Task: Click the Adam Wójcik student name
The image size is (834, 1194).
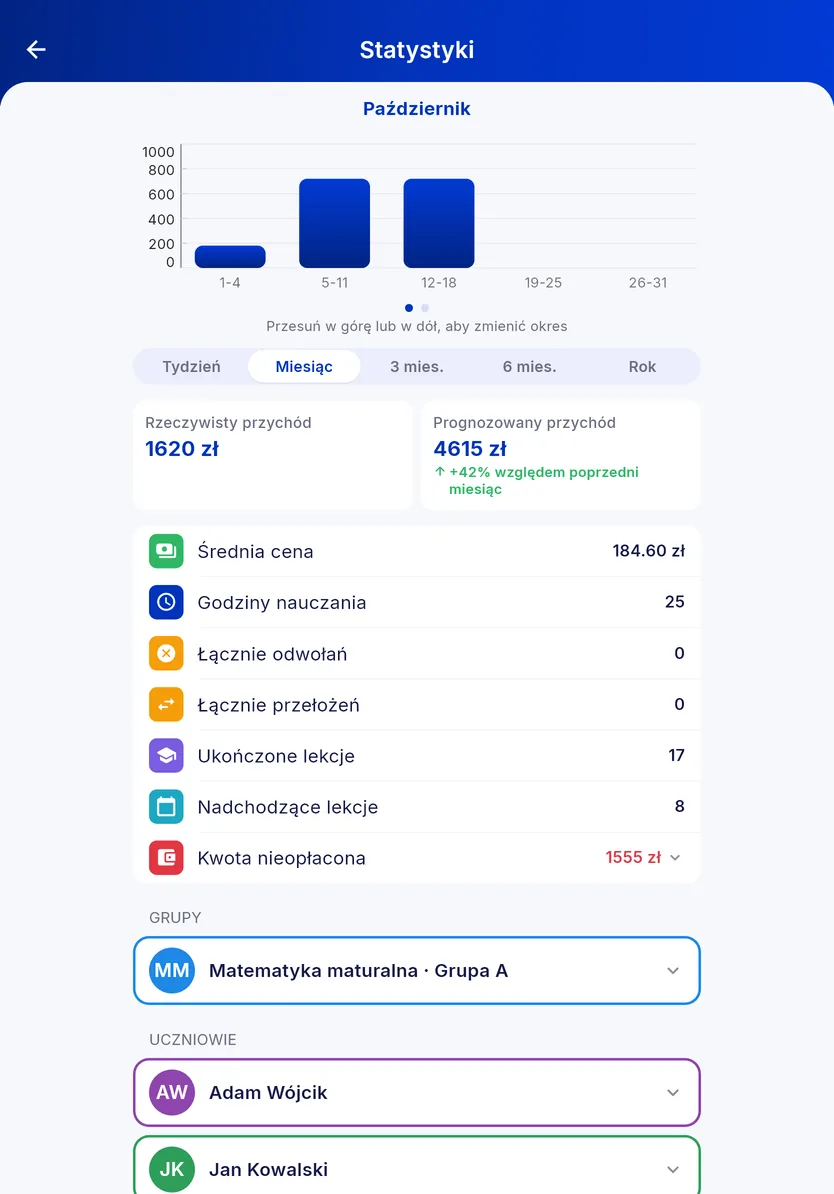Action: (x=268, y=1092)
